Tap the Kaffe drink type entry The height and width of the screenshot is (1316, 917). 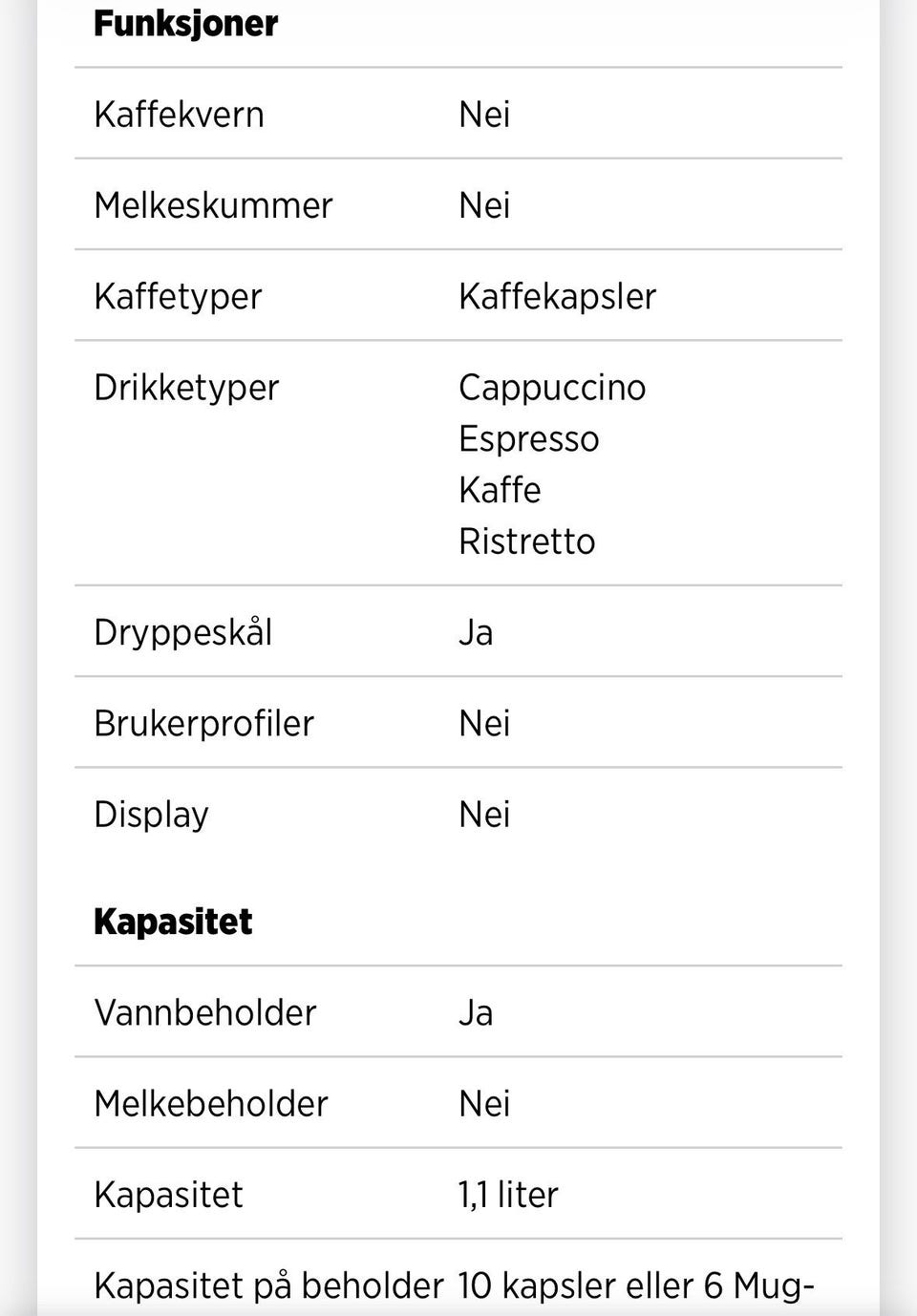click(x=500, y=490)
